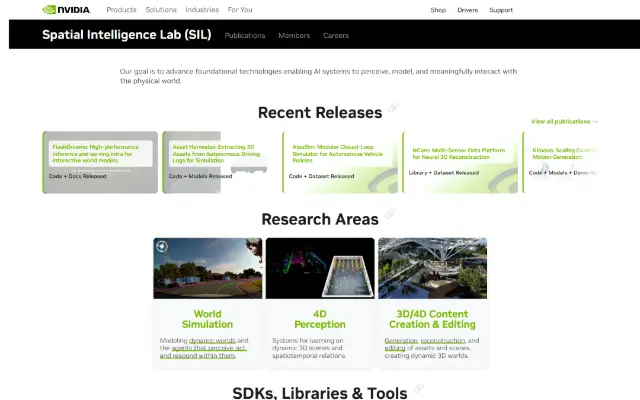The height and width of the screenshot is (400, 640).
Task: Click the NVIDIA logo
Action: [x=66, y=9]
